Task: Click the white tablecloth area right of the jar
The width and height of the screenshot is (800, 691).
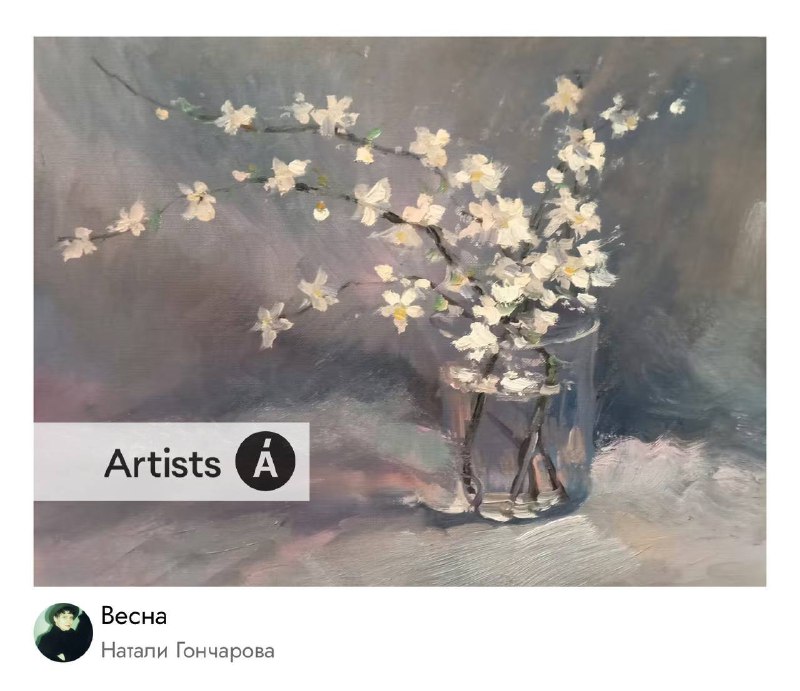Action: [679, 490]
